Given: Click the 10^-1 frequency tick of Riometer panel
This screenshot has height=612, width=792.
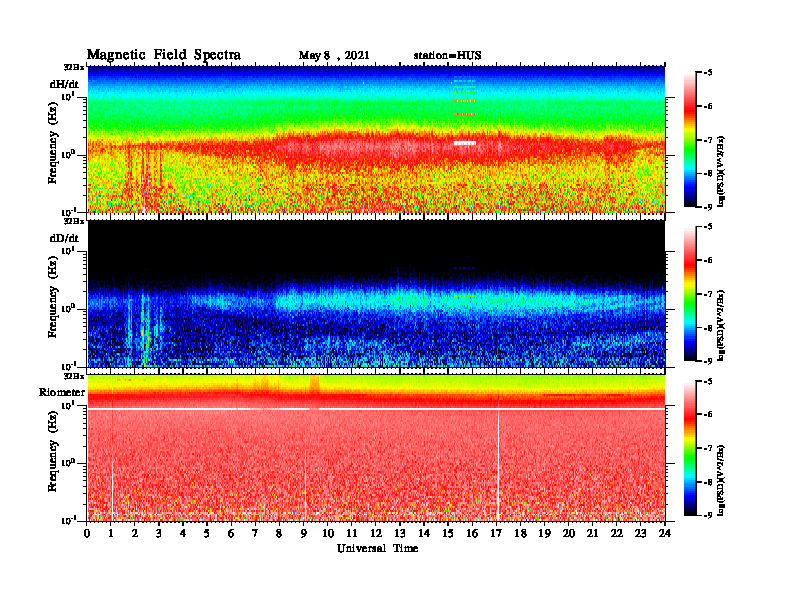Looking at the screenshot, I should tap(68, 520).
